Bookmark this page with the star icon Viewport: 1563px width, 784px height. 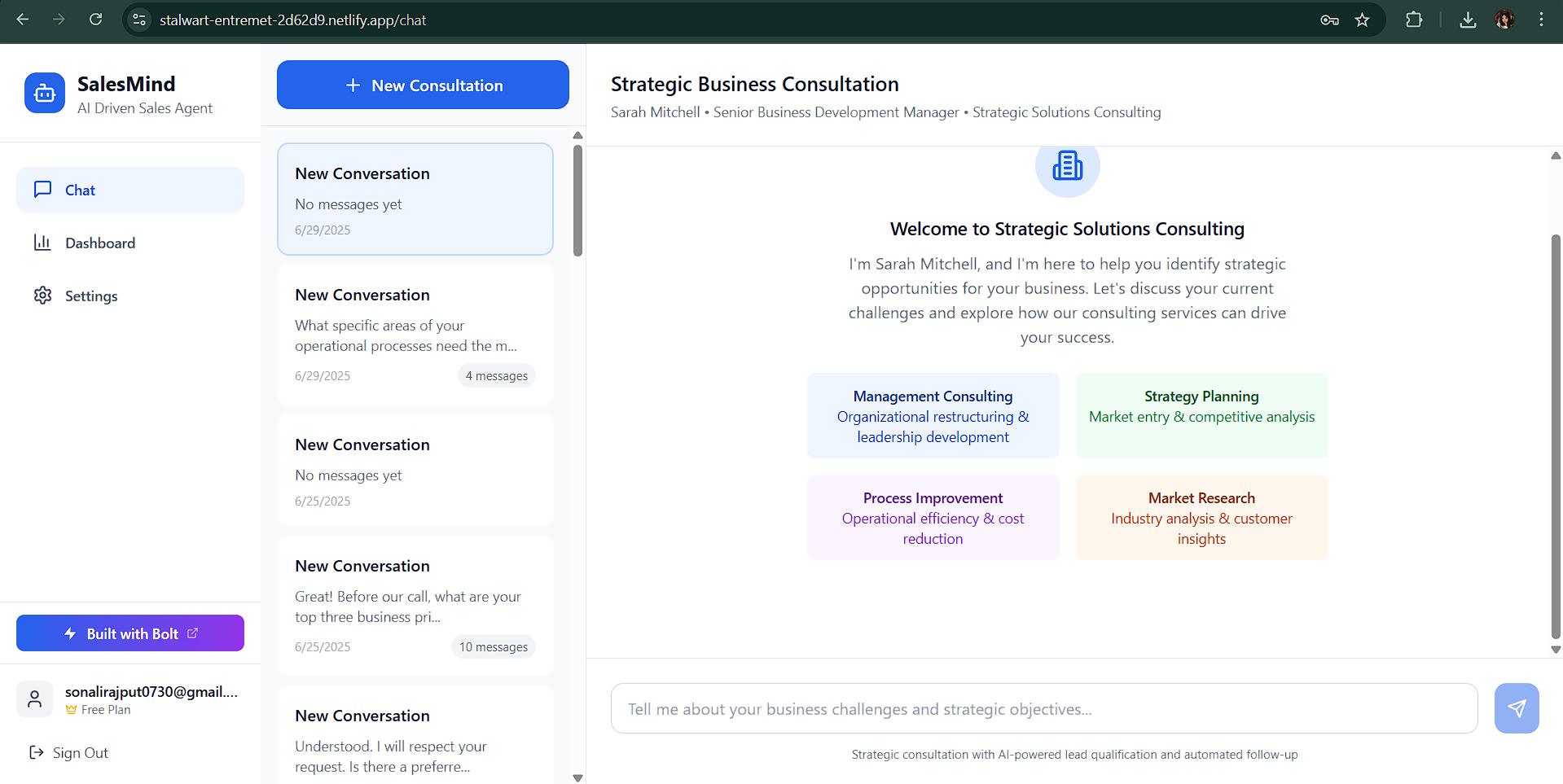pos(1362,20)
